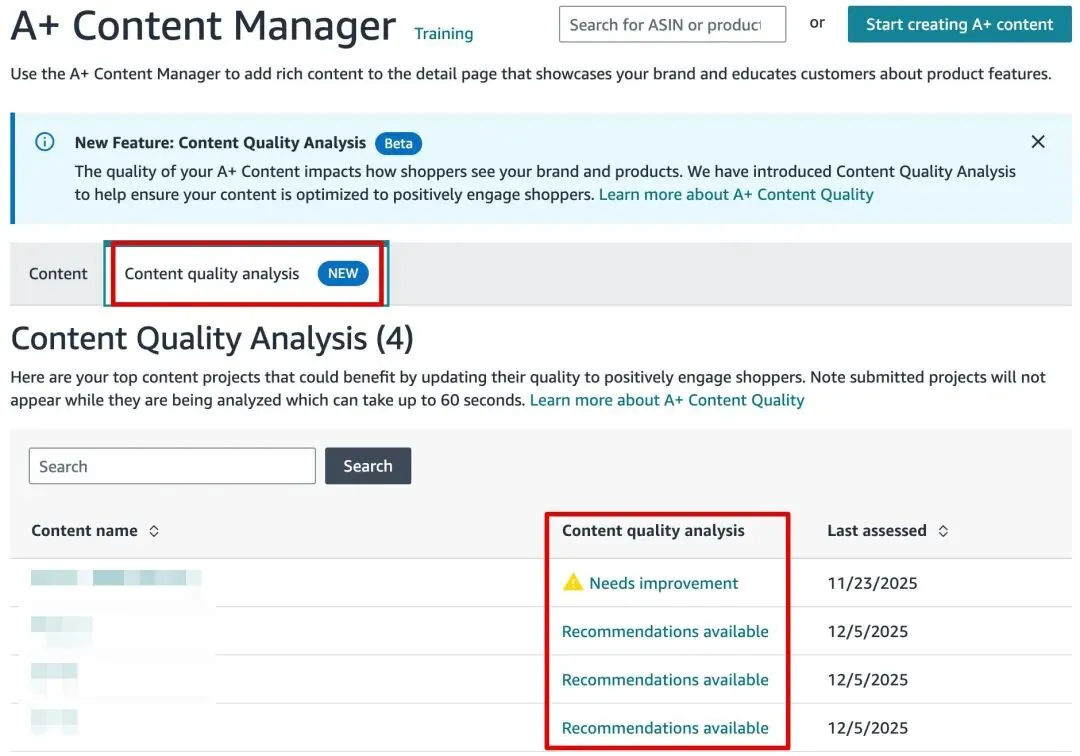The height and width of the screenshot is (756, 1080).
Task: Focus the ASIN or product search field
Action: pos(672,25)
